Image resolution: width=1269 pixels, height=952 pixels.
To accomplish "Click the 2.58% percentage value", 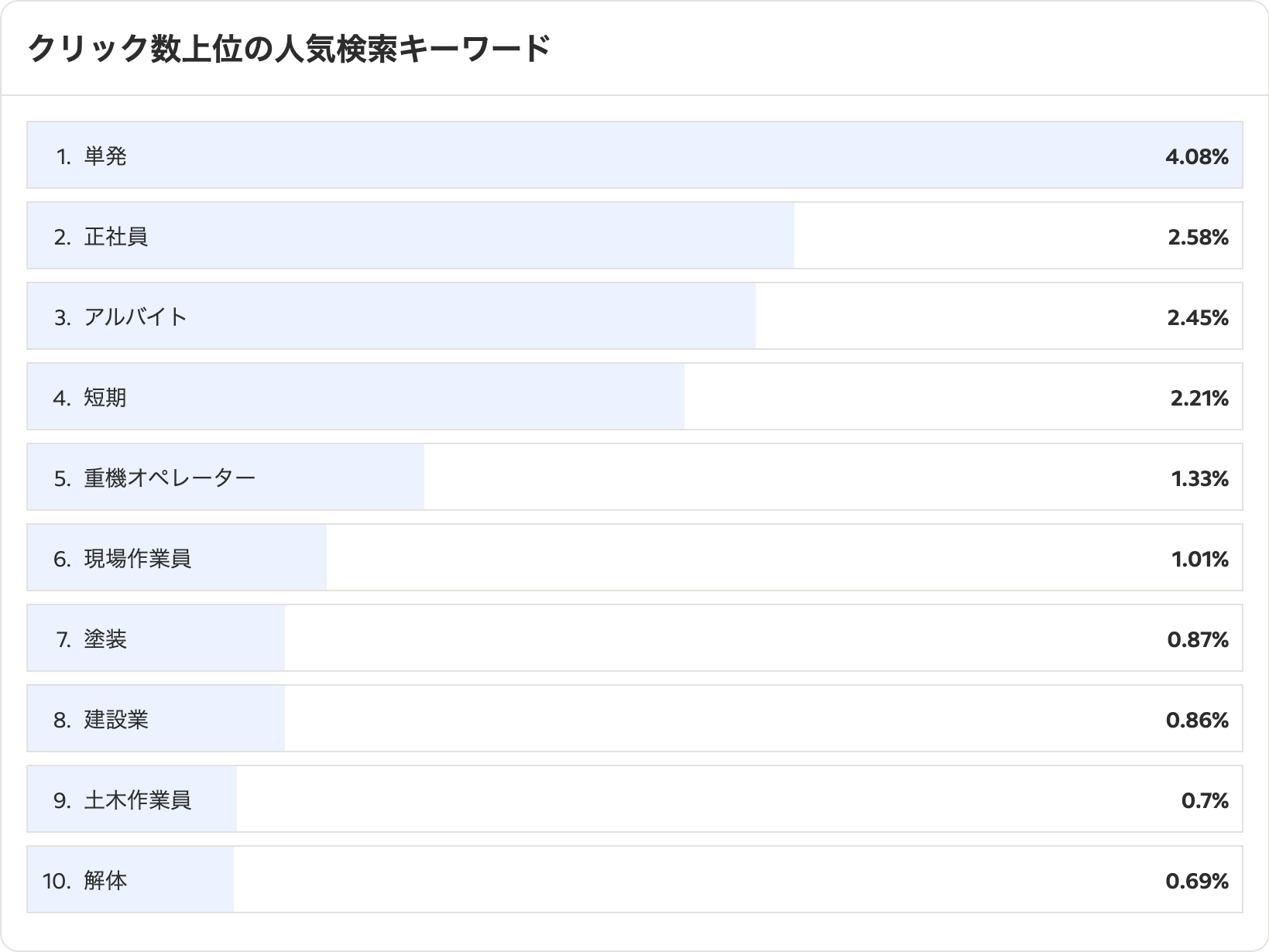I will point(1198,238).
